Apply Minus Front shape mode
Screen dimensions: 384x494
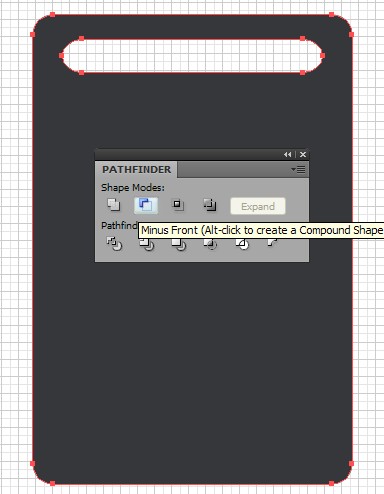click(146, 205)
